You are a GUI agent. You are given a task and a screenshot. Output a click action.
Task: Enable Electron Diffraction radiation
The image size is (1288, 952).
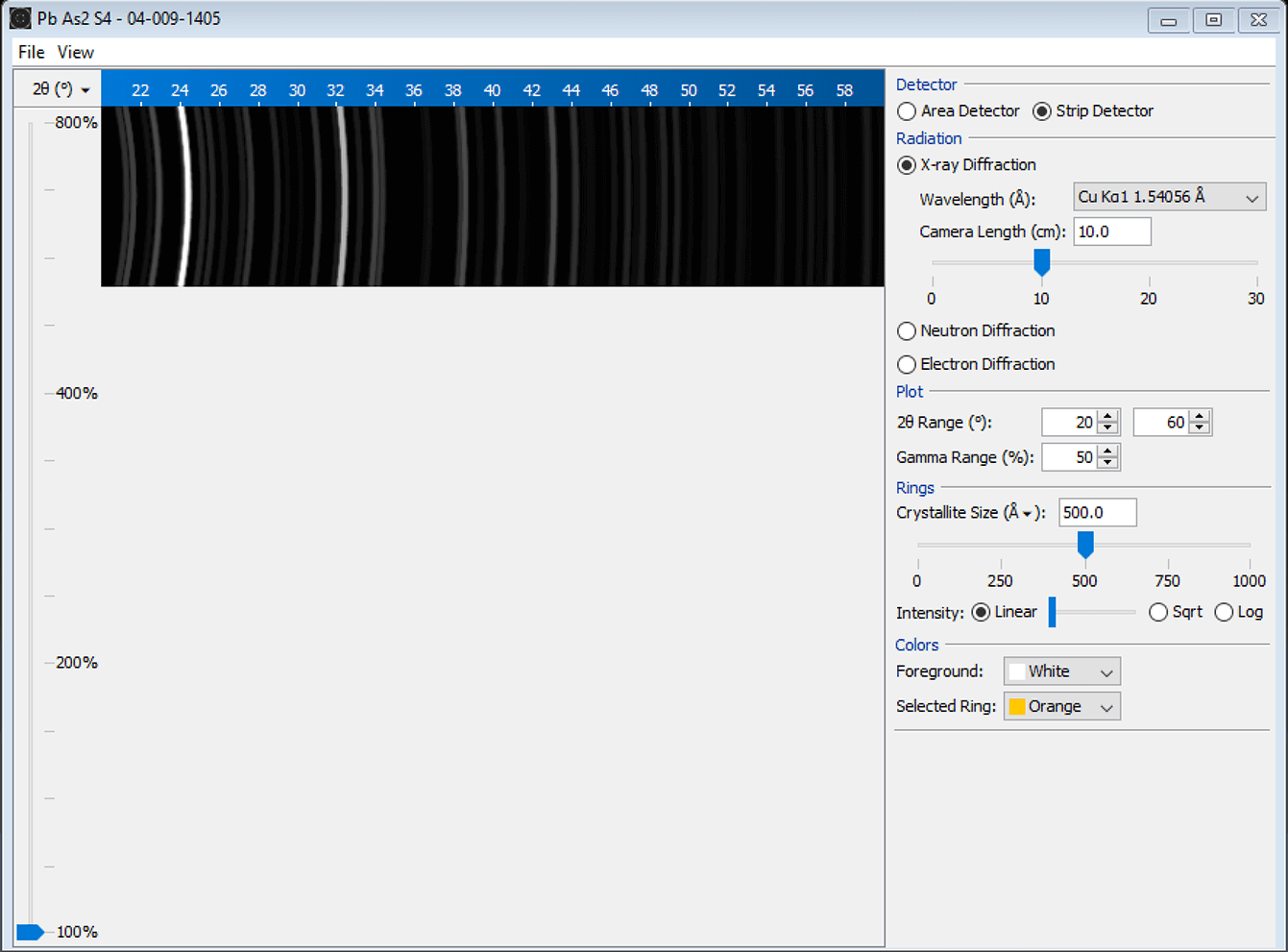(907, 364)
